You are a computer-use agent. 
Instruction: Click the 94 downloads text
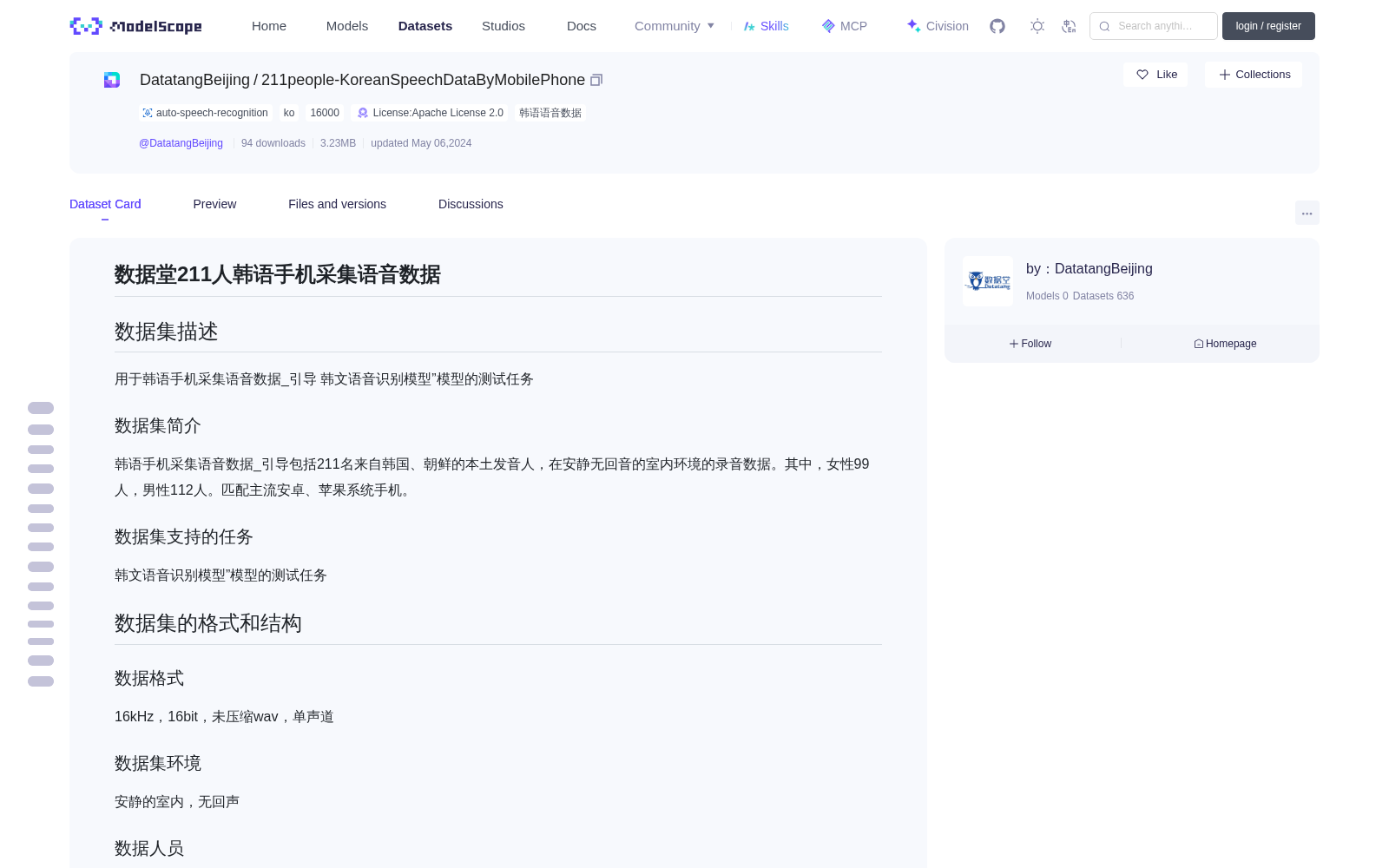coord(273,143)
